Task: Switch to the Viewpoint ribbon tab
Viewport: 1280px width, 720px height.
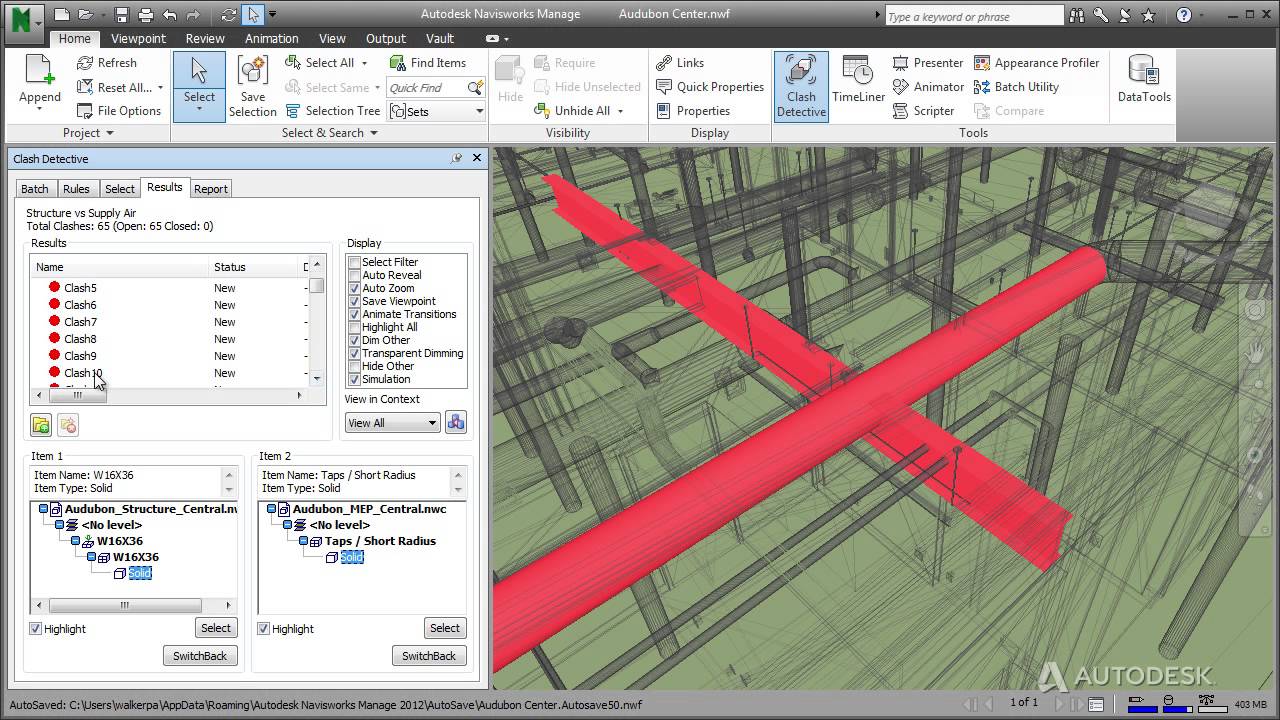Action: point(138,38)
